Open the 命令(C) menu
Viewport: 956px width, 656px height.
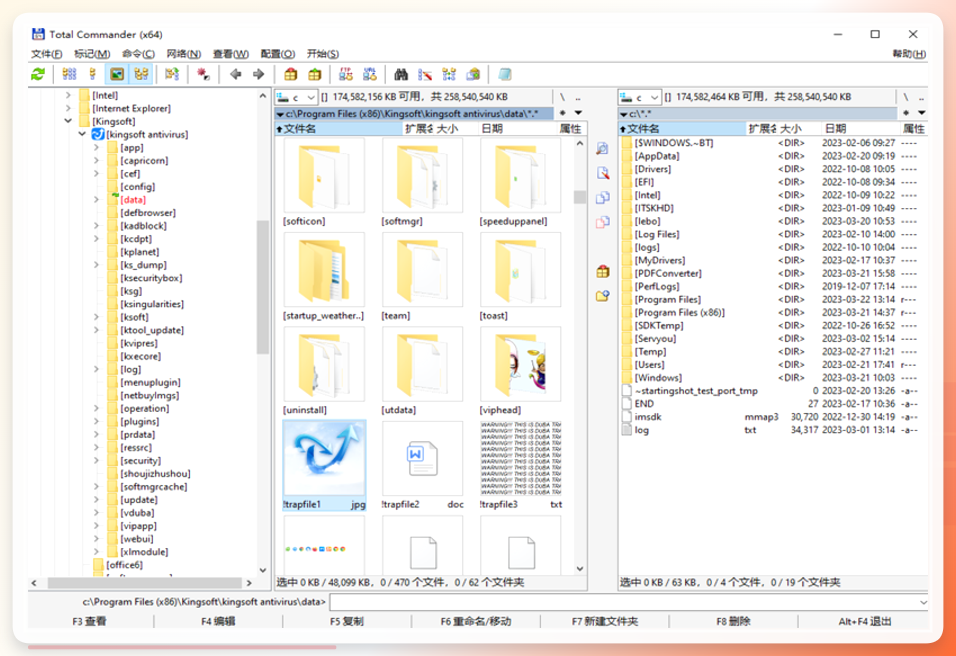(138, 54)
